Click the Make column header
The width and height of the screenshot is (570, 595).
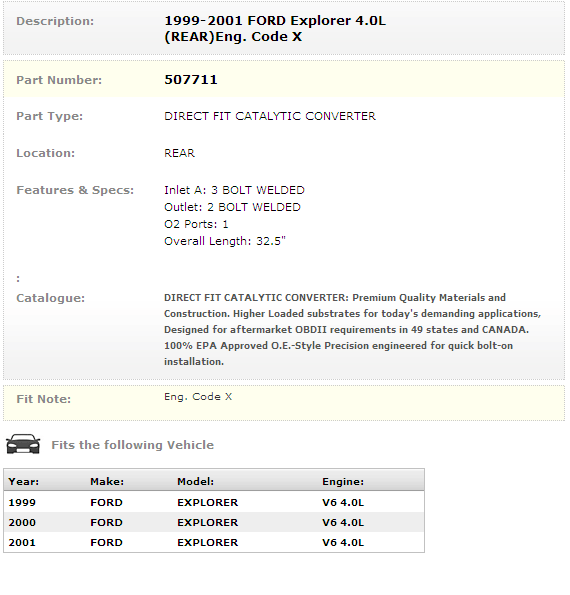tap(107, 482)
